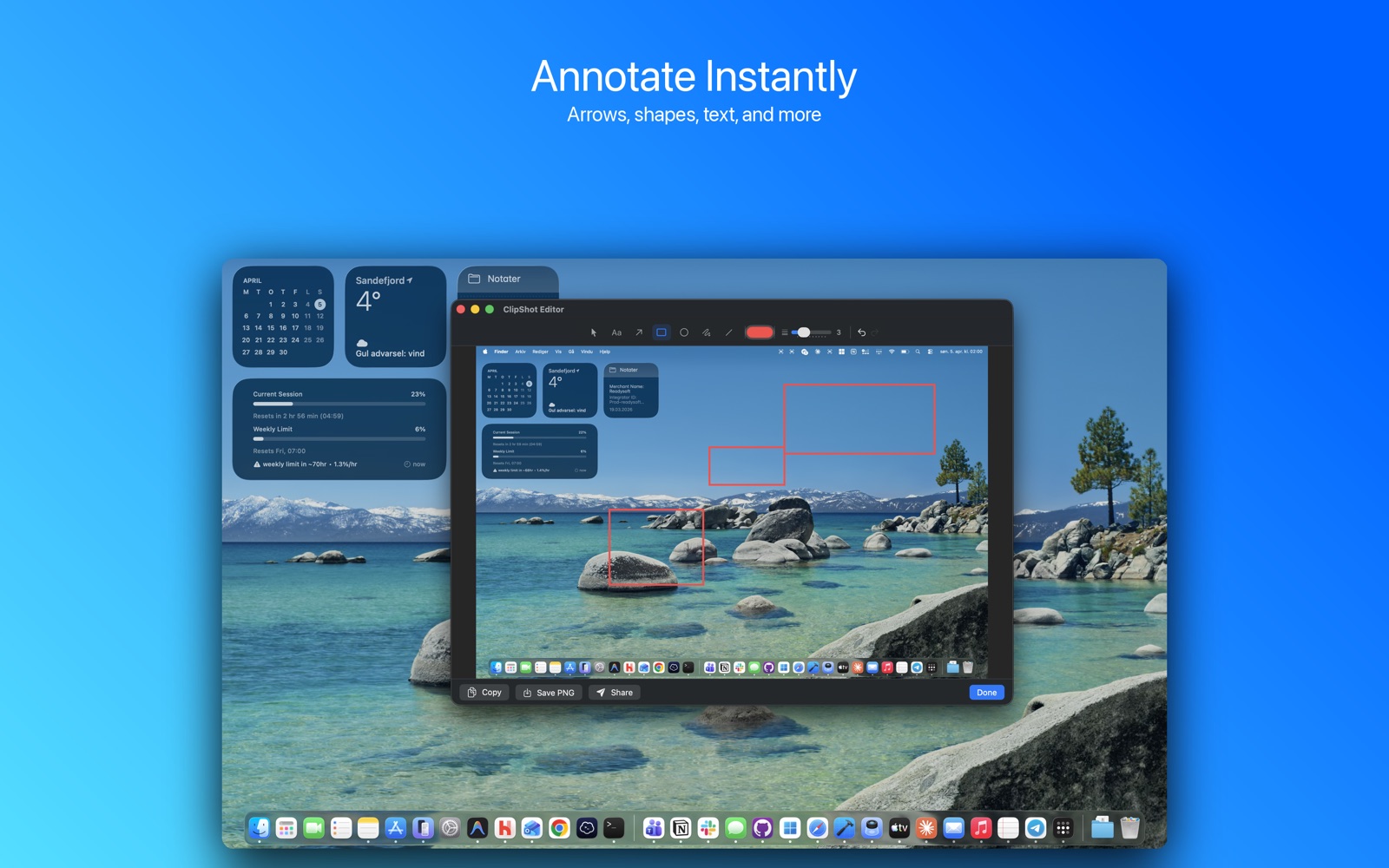The image size is (1389, 868).
Task: Click the editor canvas screenshot preview
Action: [732, 512]
